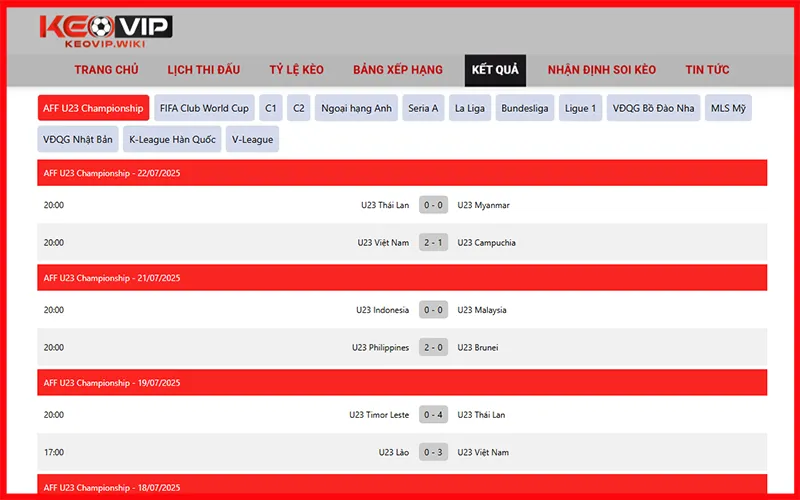Open NHẬN ĐỊNH SOI KÈO section
This screenshot has height=500, width=800.
tap(601, 70)
